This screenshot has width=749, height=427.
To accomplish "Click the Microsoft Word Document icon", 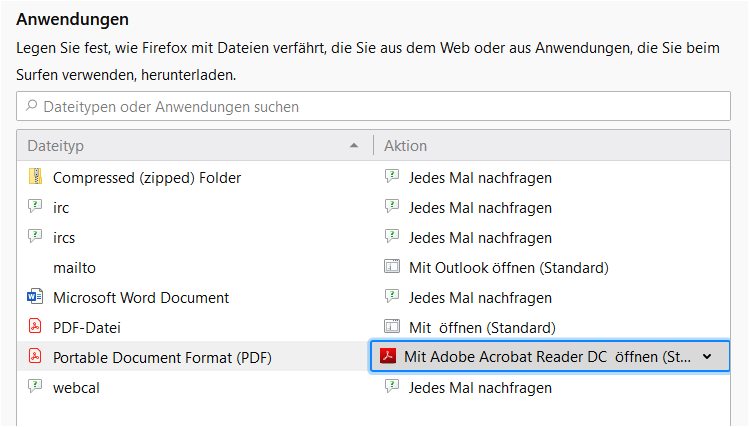I will point(35,297).
